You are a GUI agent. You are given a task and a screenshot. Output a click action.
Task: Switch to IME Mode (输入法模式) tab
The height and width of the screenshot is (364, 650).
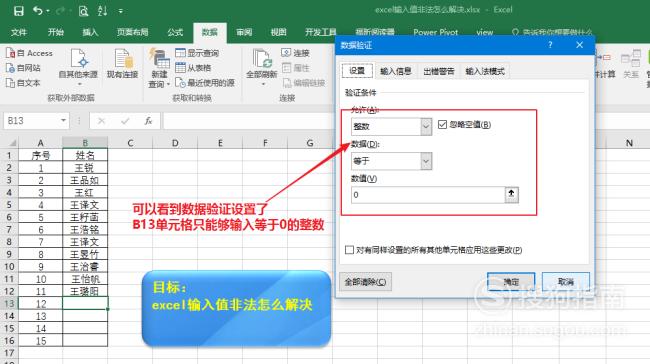click(x=485, y=71)
